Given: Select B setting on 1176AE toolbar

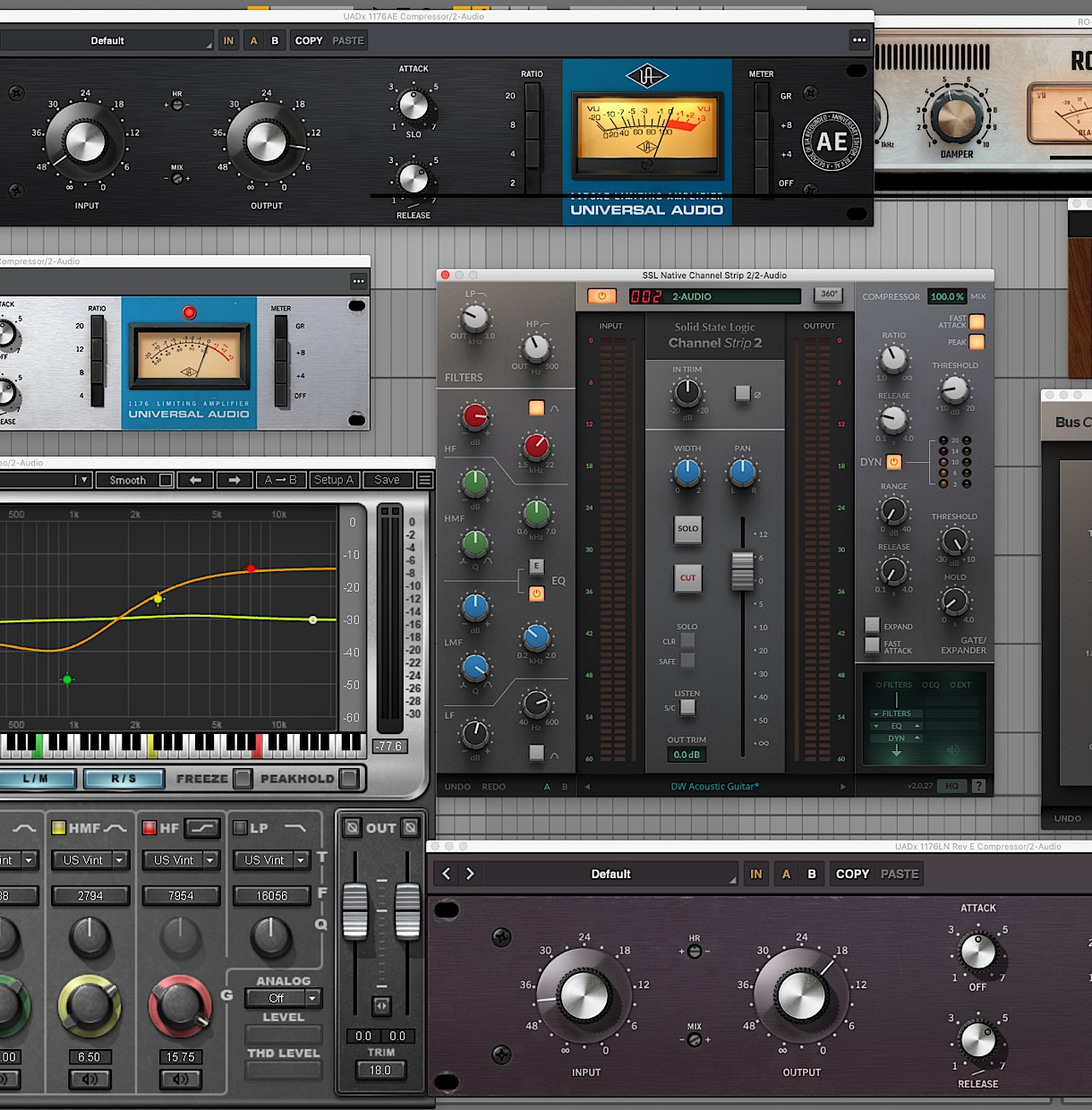Looking at the screenshot, I should 275,40.
